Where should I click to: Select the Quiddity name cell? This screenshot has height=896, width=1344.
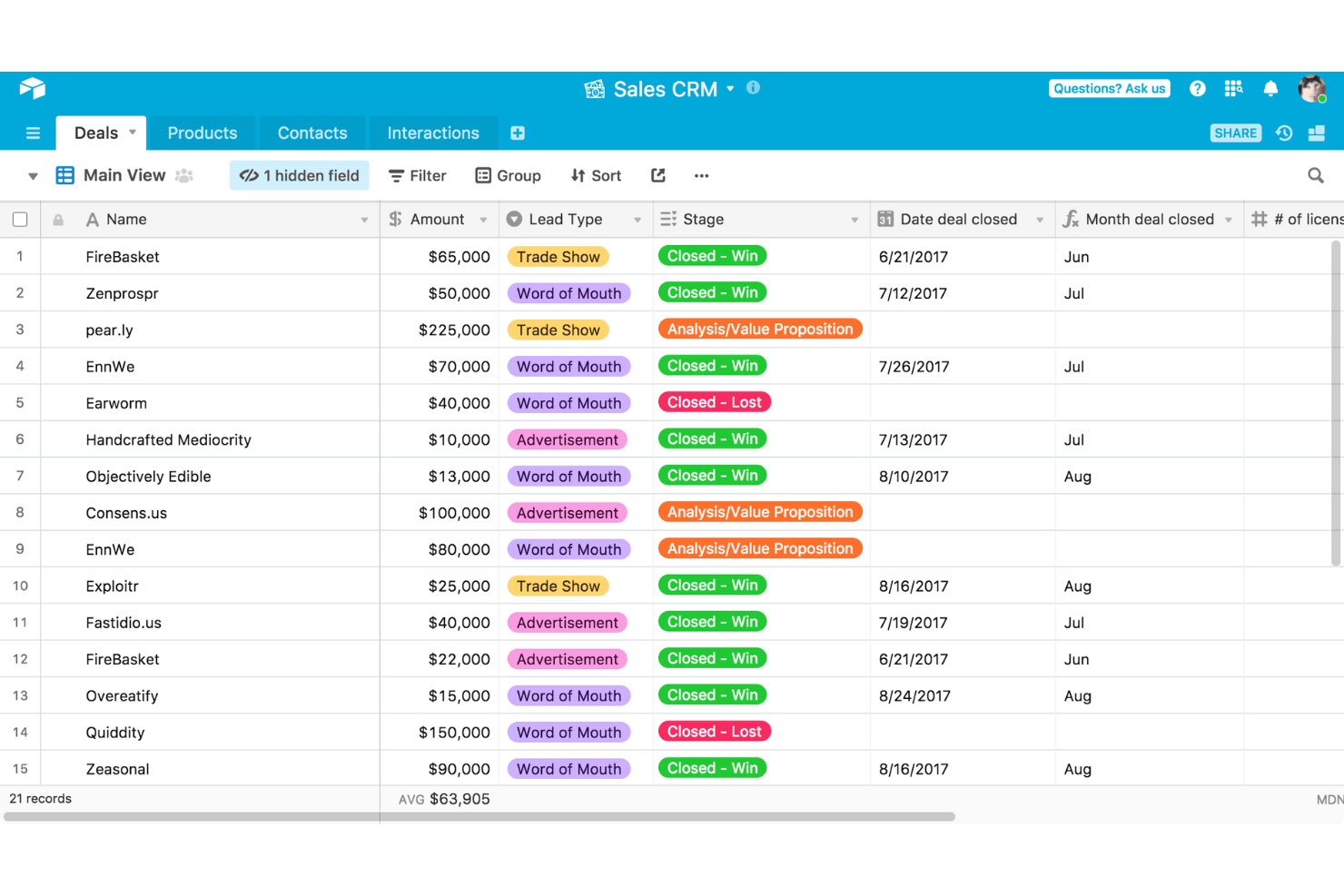pyautogui.click(x=211, y=732)
